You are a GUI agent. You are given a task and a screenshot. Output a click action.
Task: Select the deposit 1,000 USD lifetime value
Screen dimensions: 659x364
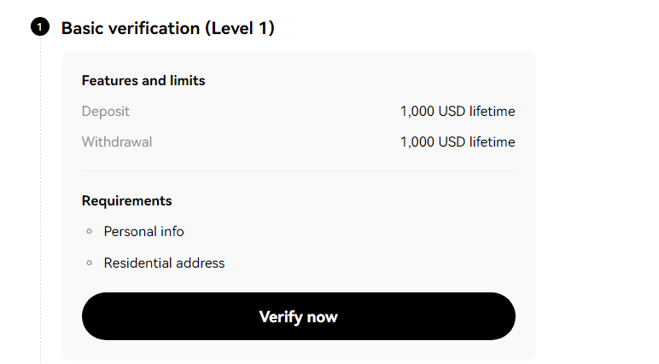[457, 111]
